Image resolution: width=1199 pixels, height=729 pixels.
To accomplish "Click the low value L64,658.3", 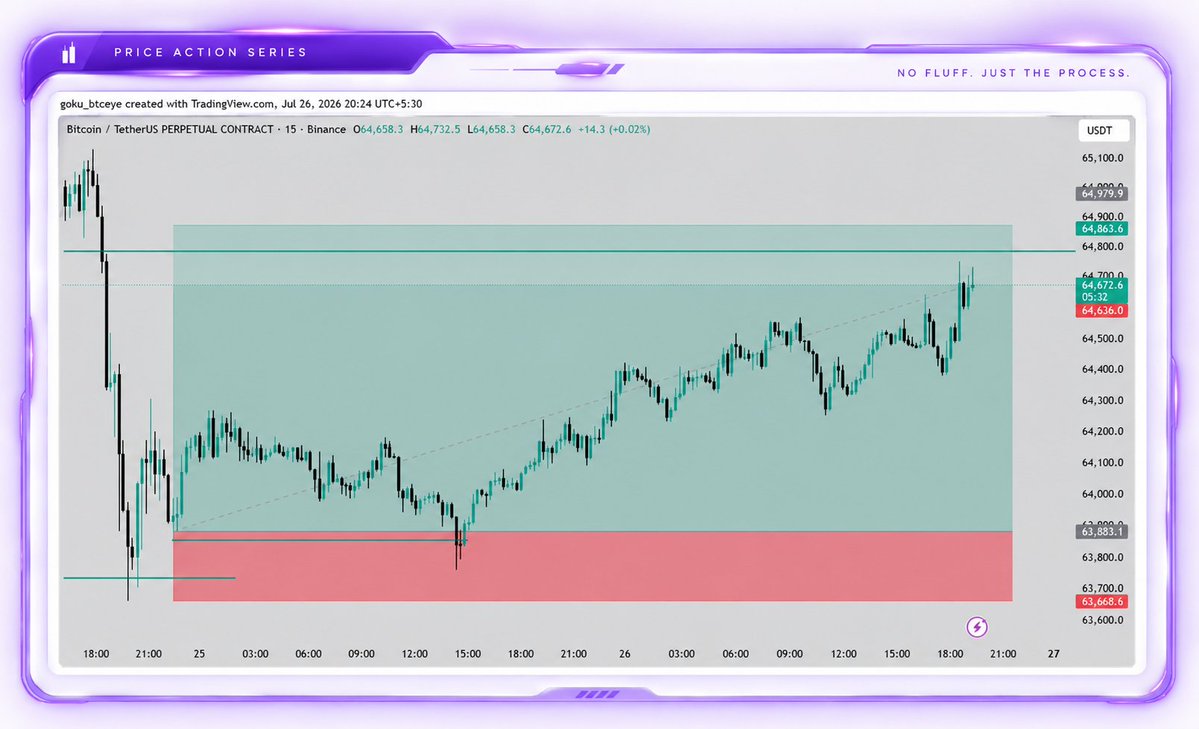I will click(491, 129).
